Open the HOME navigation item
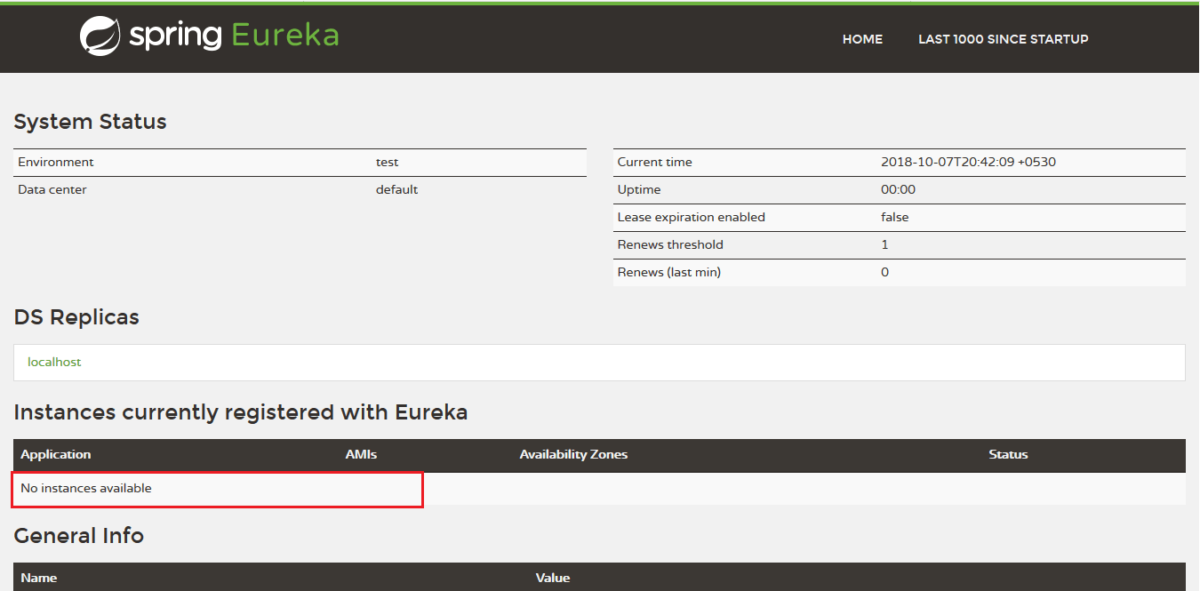Image resolution: width=1200 pixels, height=591 pixels. (862, 39)
